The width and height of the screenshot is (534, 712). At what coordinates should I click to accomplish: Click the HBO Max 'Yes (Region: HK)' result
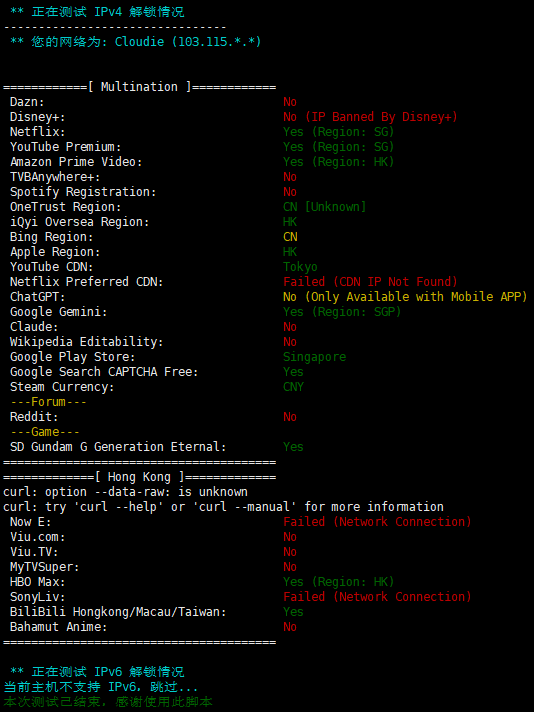(x=338, y=582)
